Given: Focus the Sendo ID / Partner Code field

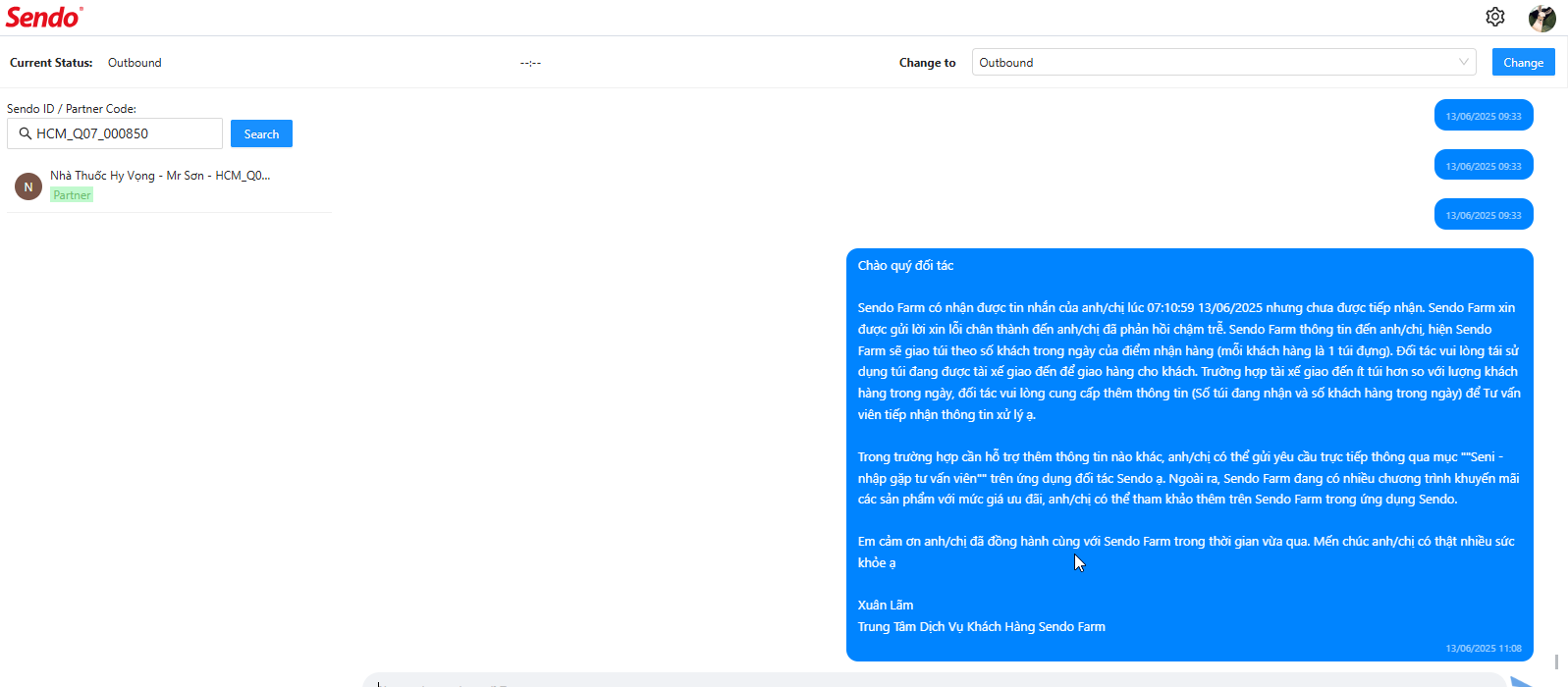Looking at the screenshot, I should [x=115, y=133].
